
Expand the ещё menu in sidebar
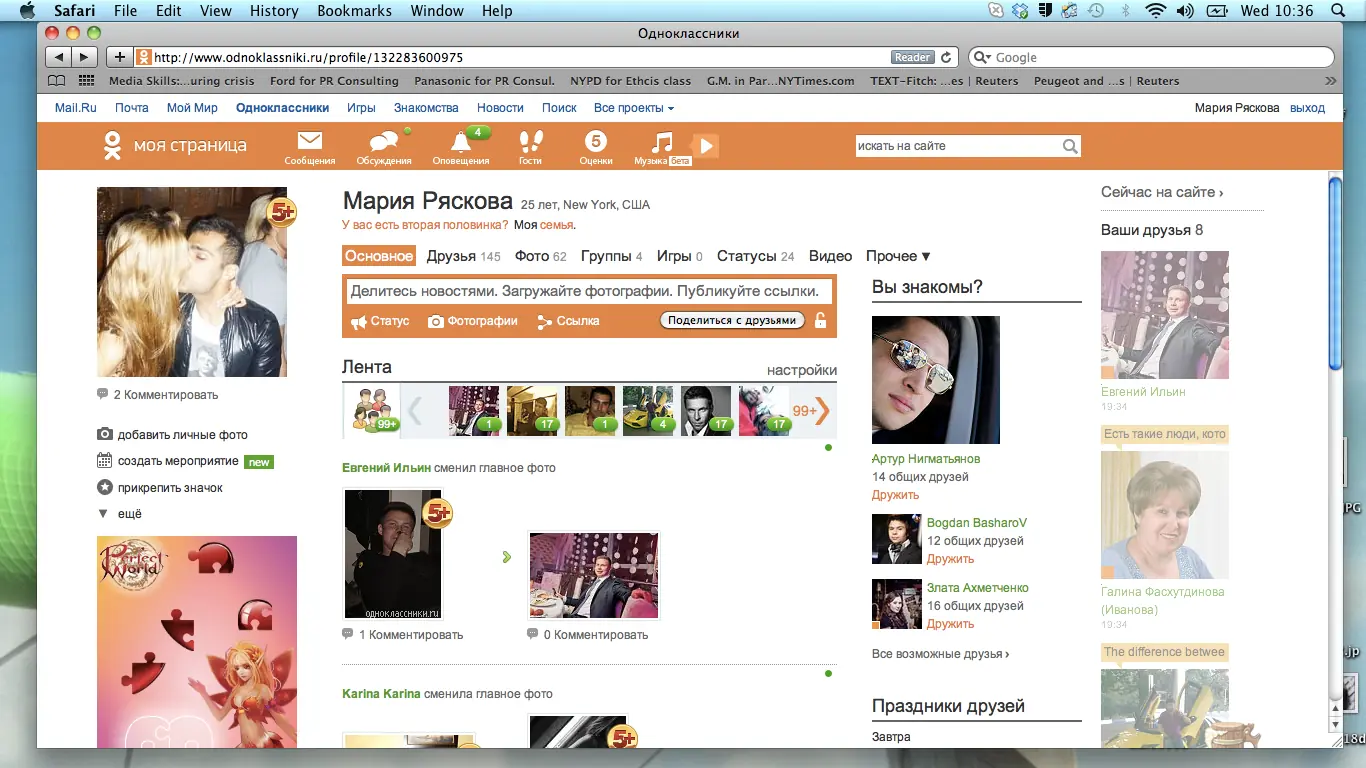(x=119, y=514)
